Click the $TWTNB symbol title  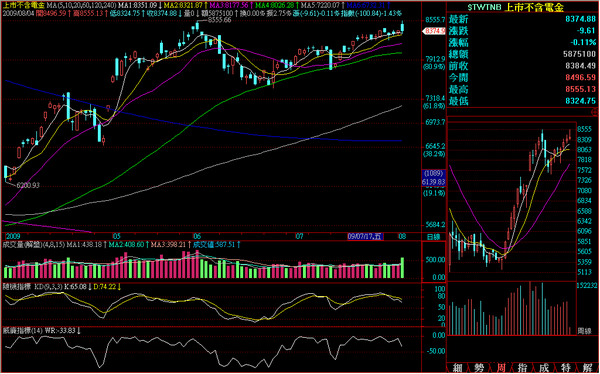pyautogui.click(x=484, y=7)
